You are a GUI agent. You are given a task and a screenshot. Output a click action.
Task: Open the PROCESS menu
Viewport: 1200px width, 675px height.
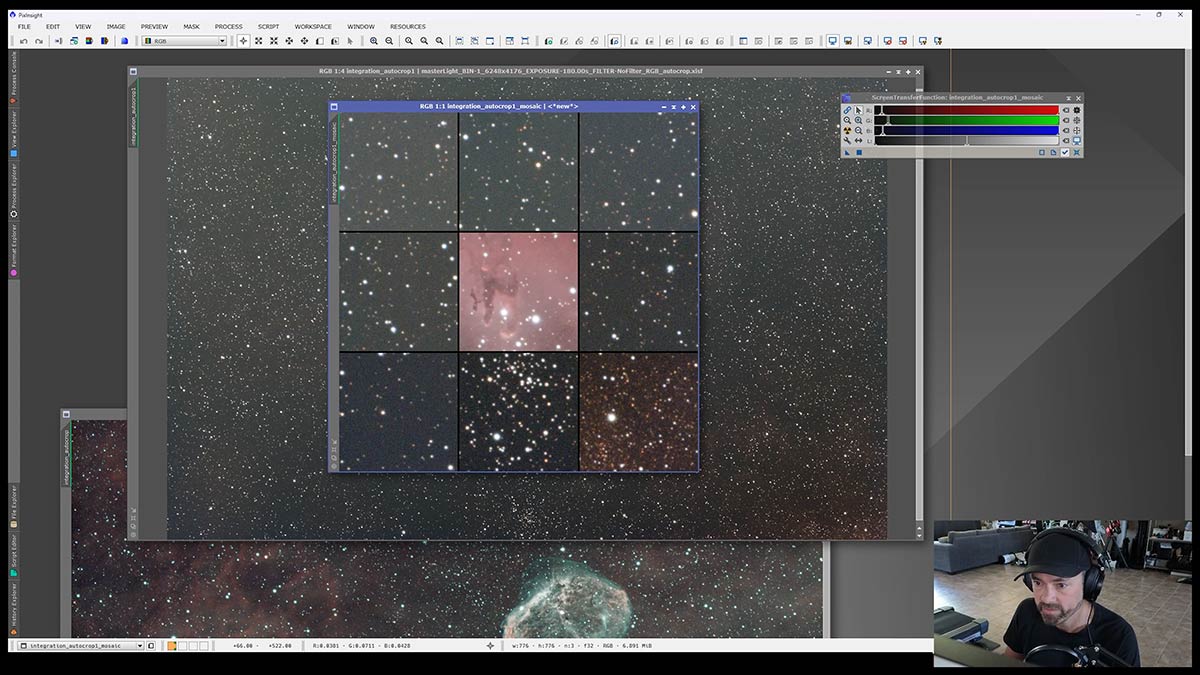coord(228,26)
